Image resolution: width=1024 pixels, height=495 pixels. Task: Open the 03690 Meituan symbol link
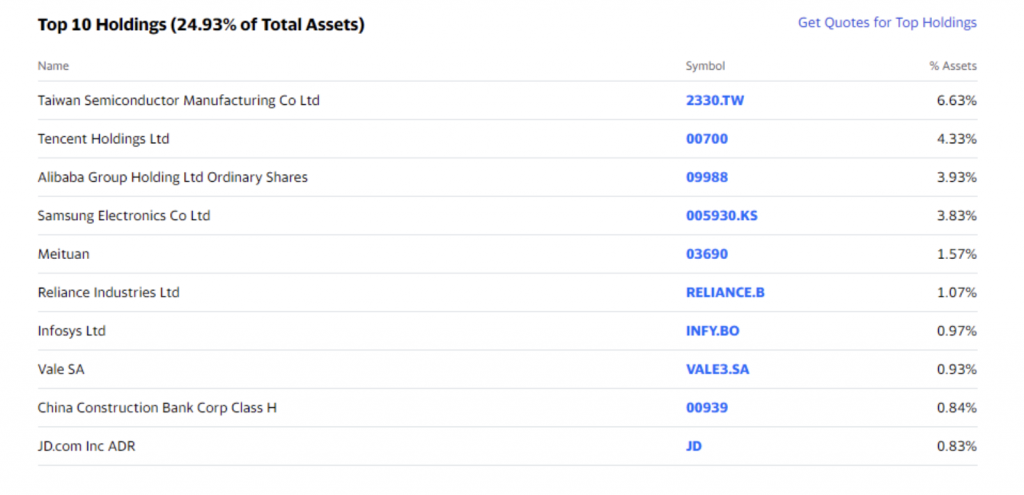[x=707, y=254]
